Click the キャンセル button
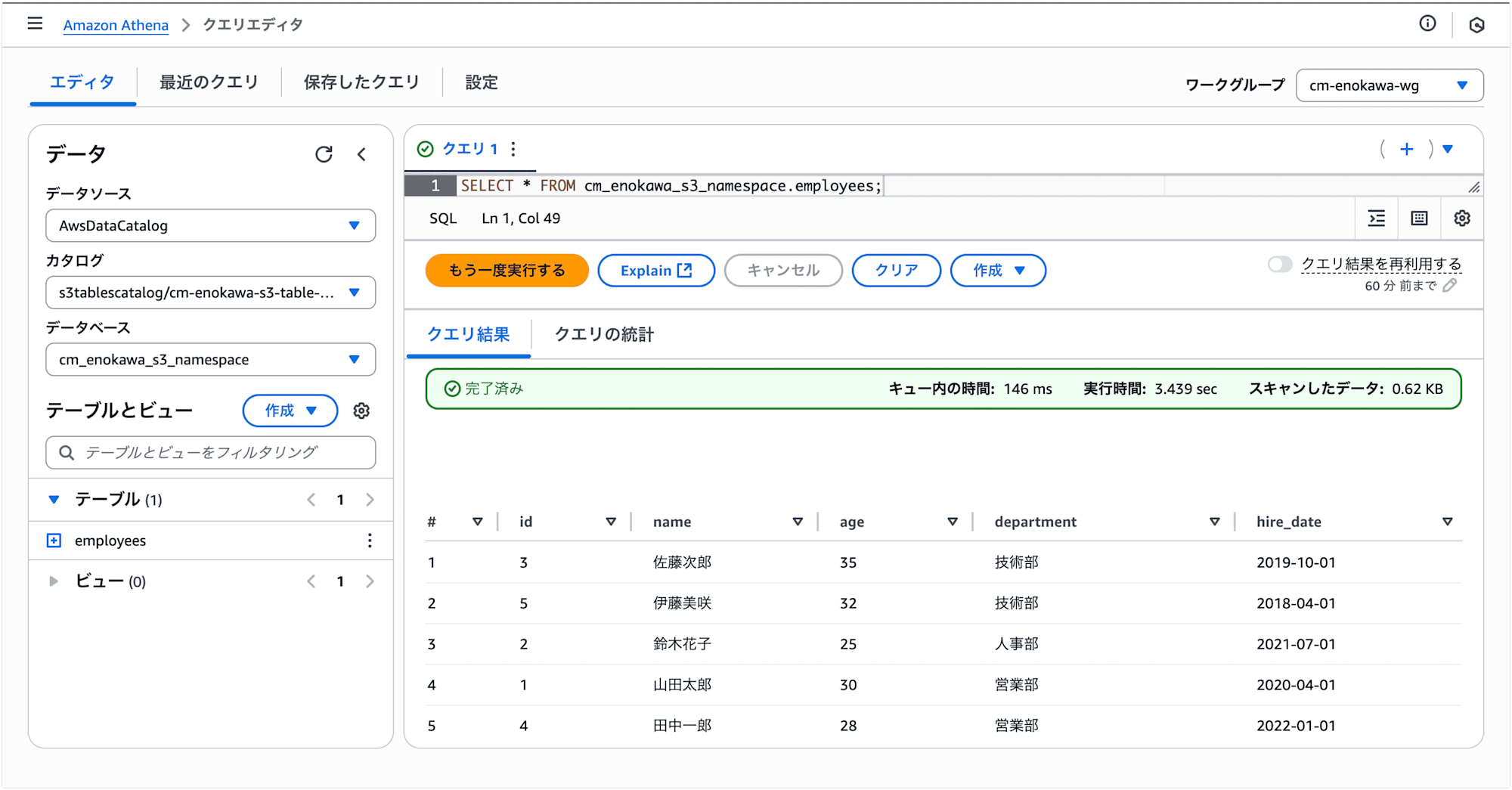 tap(783, 271)
